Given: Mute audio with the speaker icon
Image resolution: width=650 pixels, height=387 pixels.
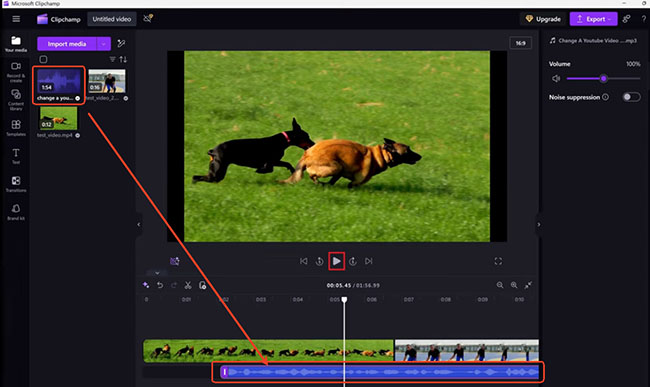Looking at the screenshot, I should 556,78.
